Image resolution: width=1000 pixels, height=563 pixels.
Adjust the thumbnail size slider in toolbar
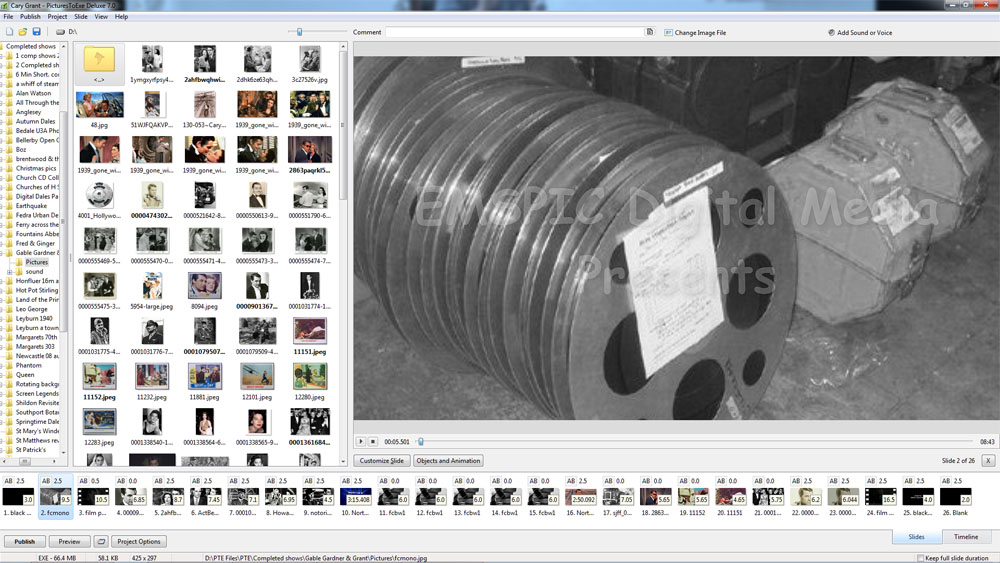[299, 31]
